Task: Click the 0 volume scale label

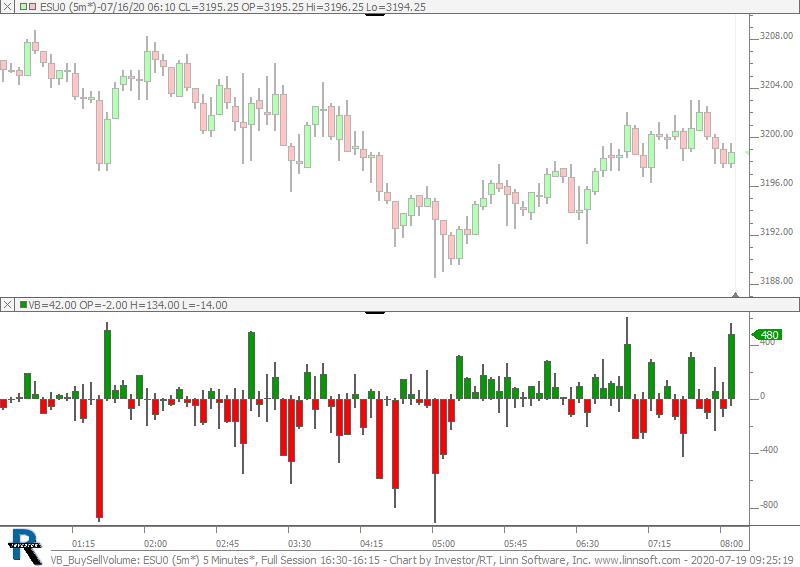Action: (762, 396)
